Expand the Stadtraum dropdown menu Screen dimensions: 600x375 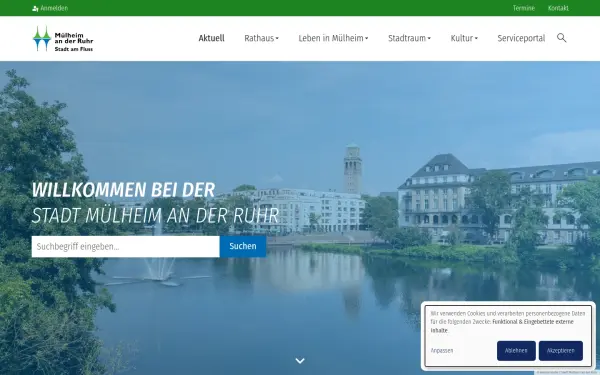[409, 38]
